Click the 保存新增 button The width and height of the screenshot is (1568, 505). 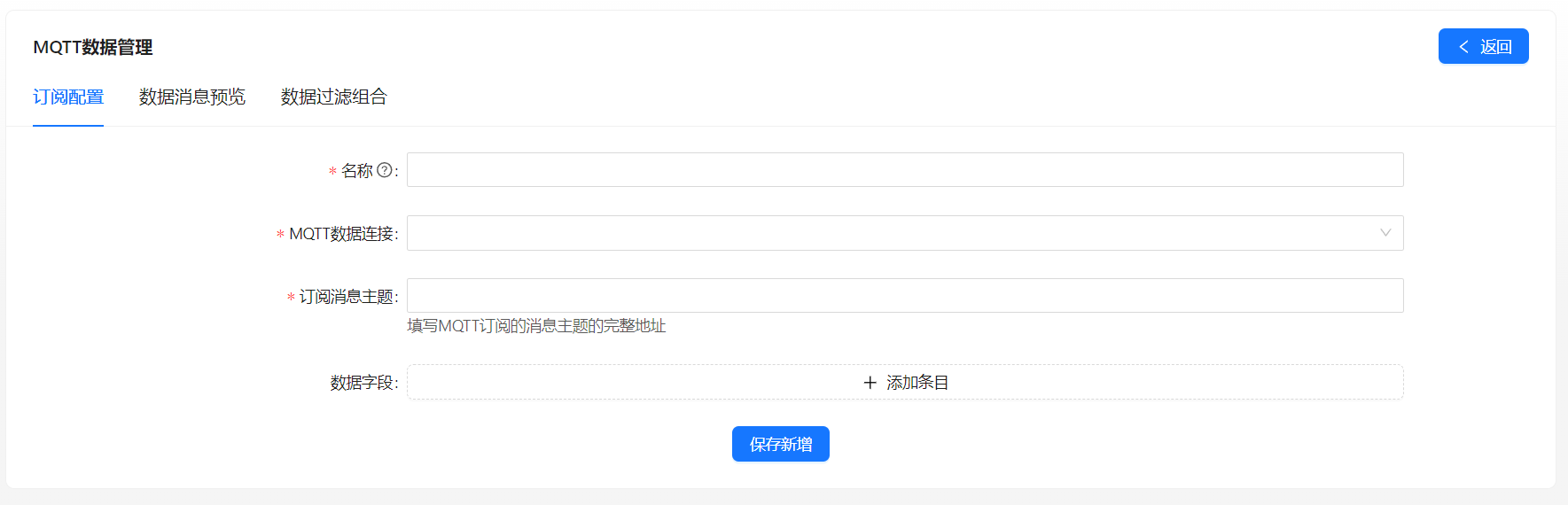click(781, 444)
